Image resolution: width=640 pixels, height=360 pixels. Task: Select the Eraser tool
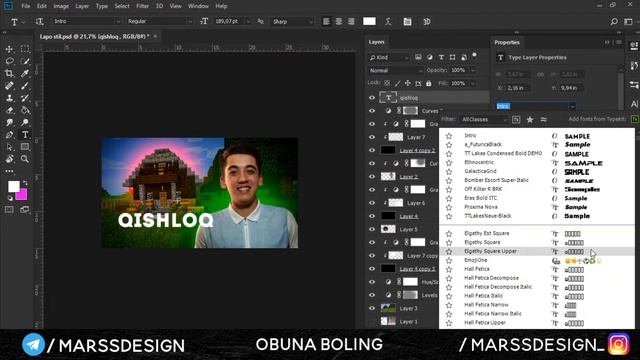[9, 110]
